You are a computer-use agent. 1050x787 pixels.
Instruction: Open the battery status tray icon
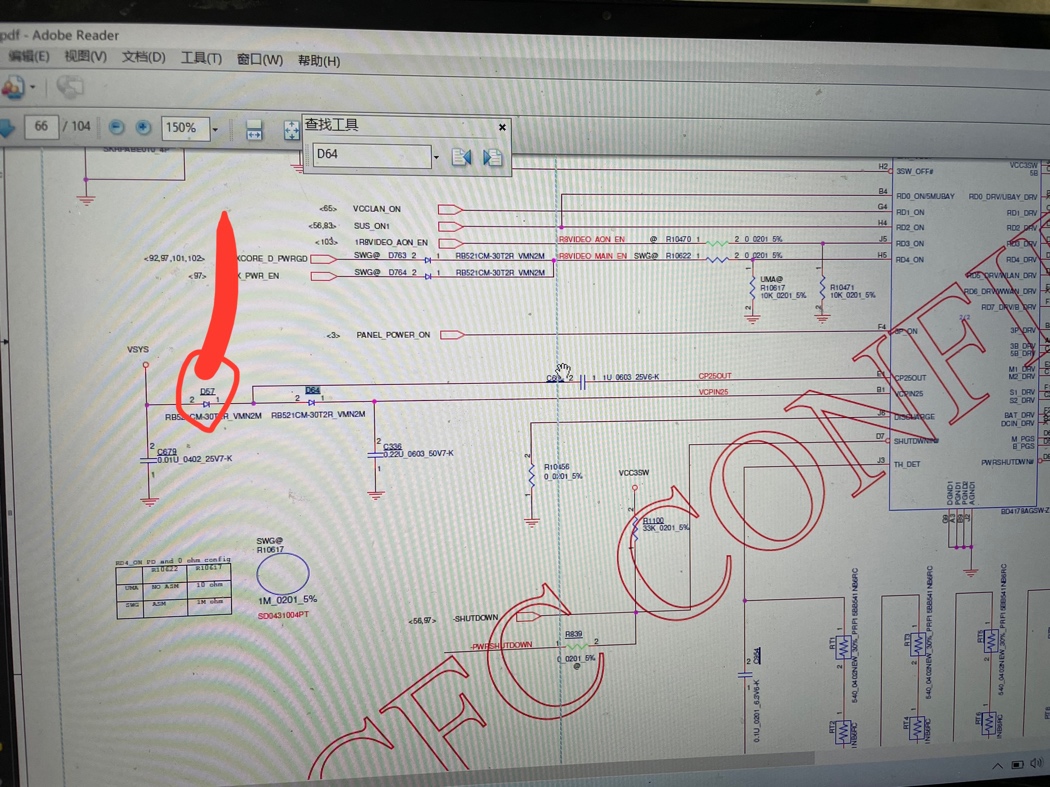1017,765
